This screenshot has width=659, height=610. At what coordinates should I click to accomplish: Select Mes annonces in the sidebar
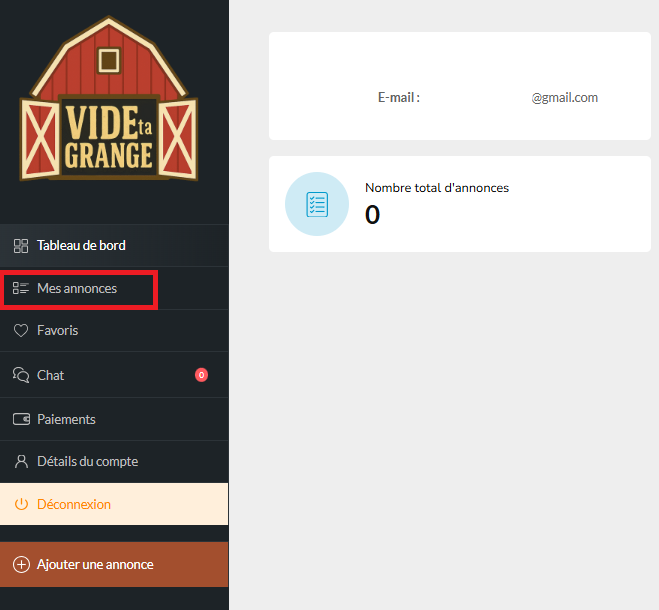(x=77, y=288)
